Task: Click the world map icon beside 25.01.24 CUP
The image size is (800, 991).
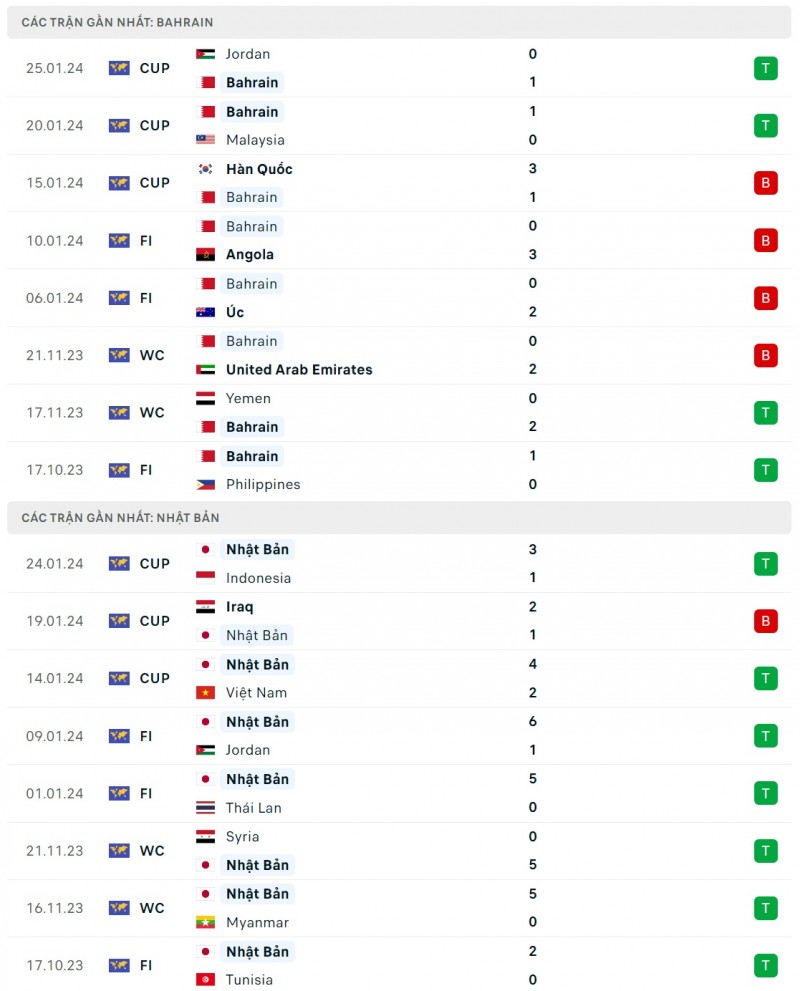Action: click(x=119, y=68)
